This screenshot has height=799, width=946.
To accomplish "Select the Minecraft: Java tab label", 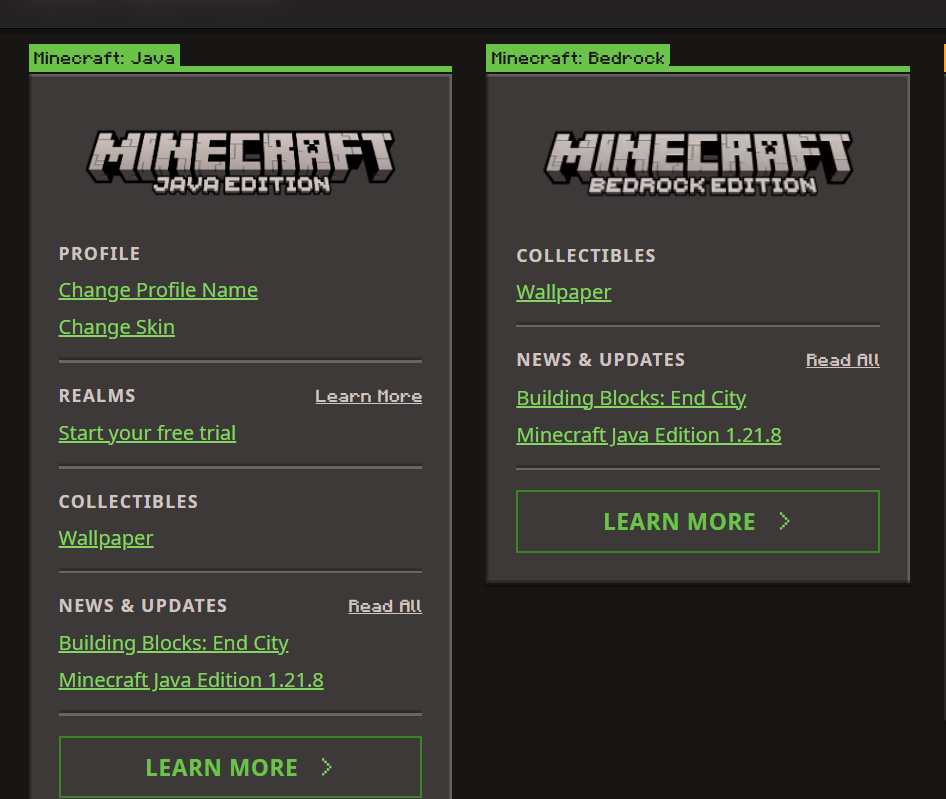I will point(104,58).
